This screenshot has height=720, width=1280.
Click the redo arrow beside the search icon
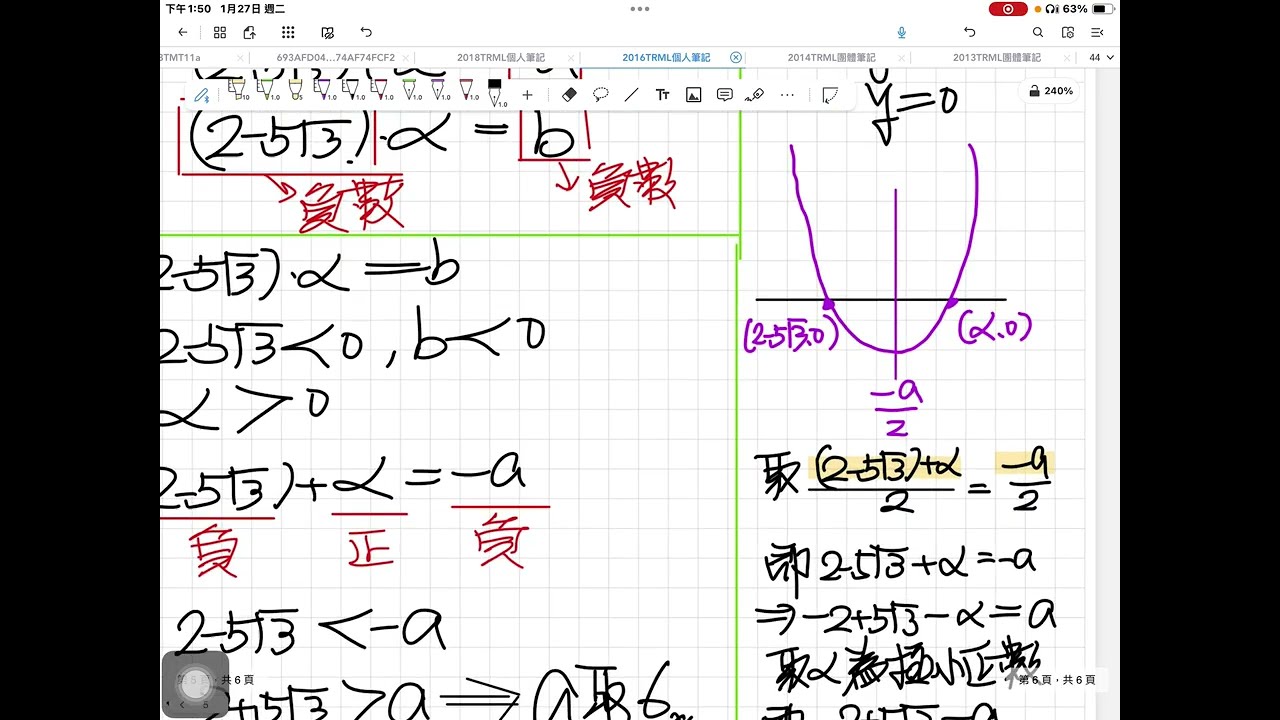[x=969, y=32]
